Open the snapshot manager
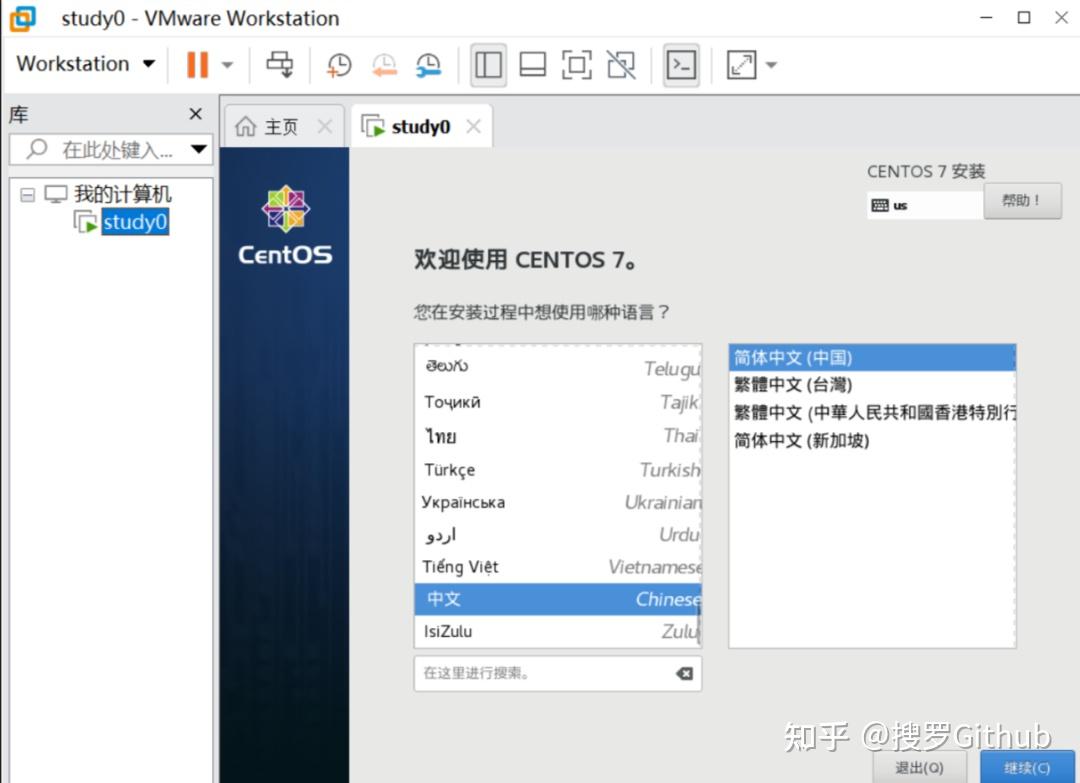This screenshot has width=1080, height=783. coord(428,65)
